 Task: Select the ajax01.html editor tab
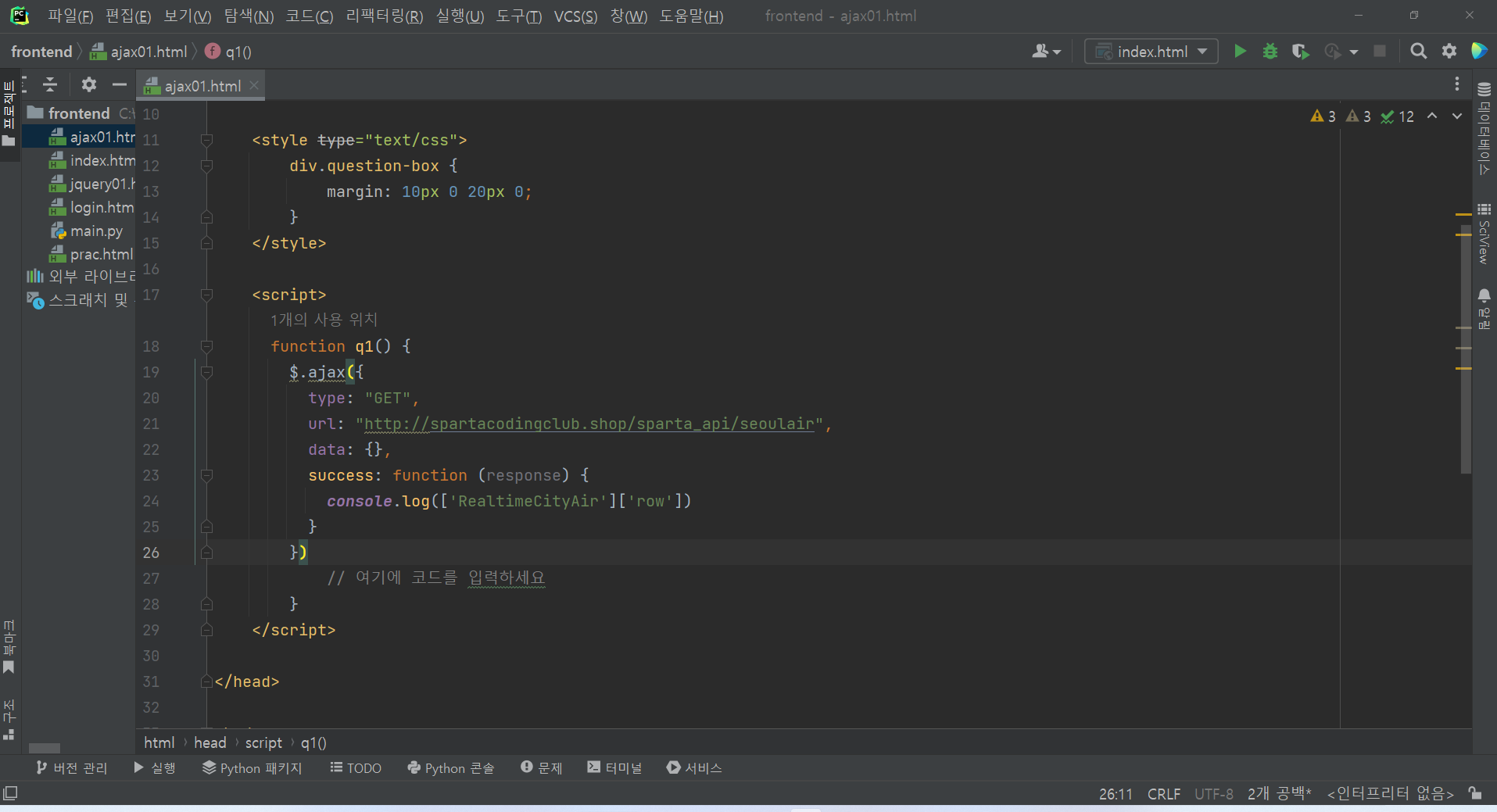coord(201,86)
